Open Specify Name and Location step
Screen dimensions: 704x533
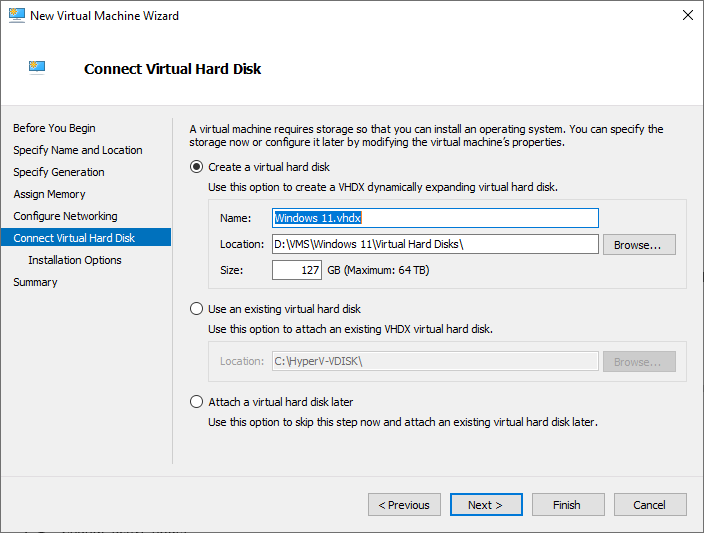(77, 150)
